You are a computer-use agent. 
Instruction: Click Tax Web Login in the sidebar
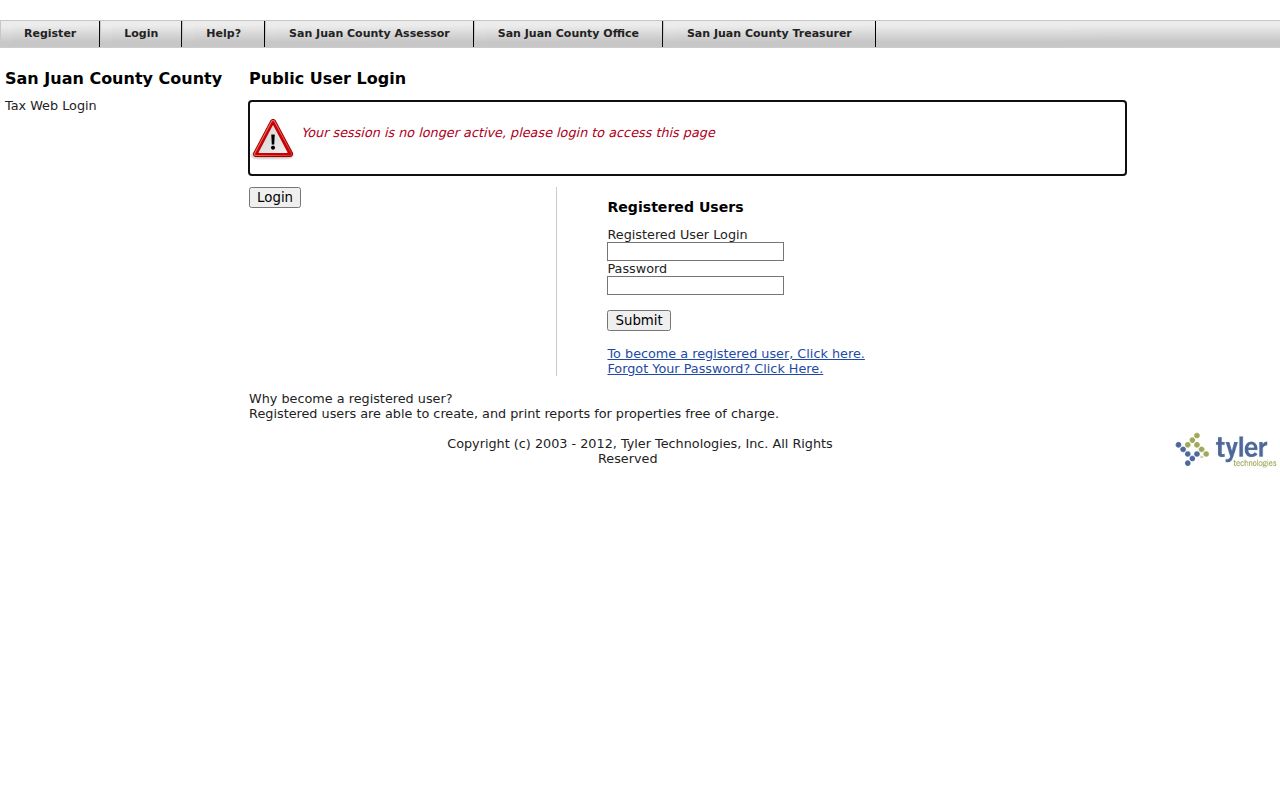point(51,106)
